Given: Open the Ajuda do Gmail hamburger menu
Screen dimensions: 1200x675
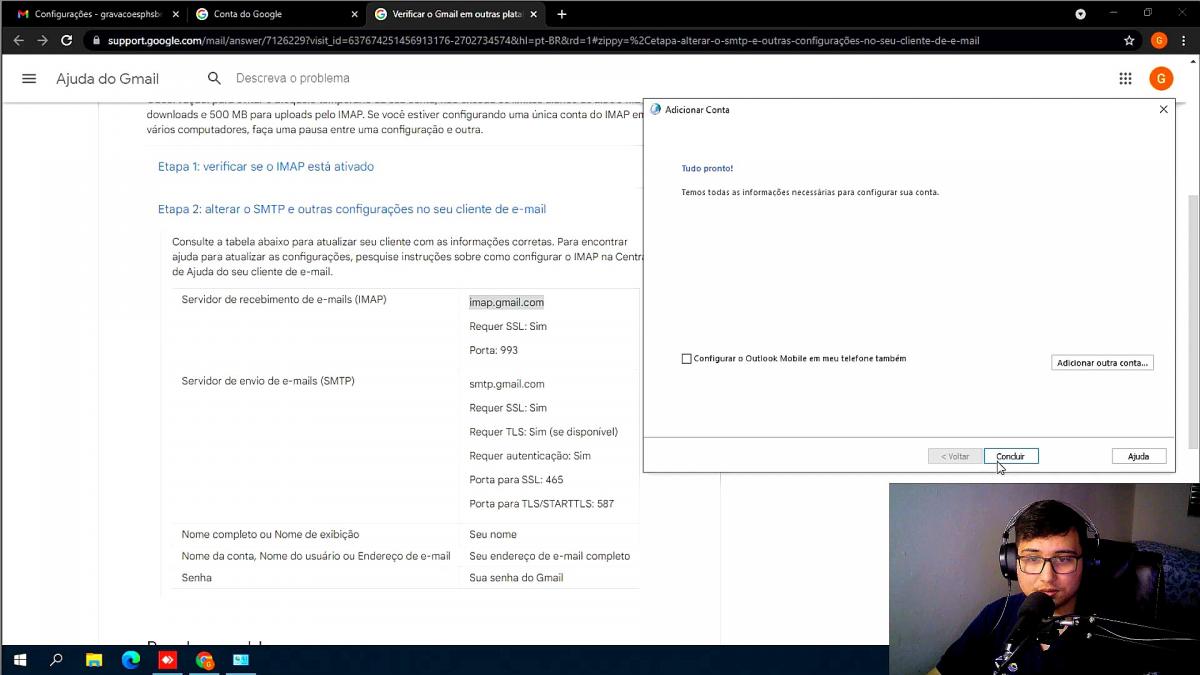Looking at the screenshot, I should click(x=29, y=78).
